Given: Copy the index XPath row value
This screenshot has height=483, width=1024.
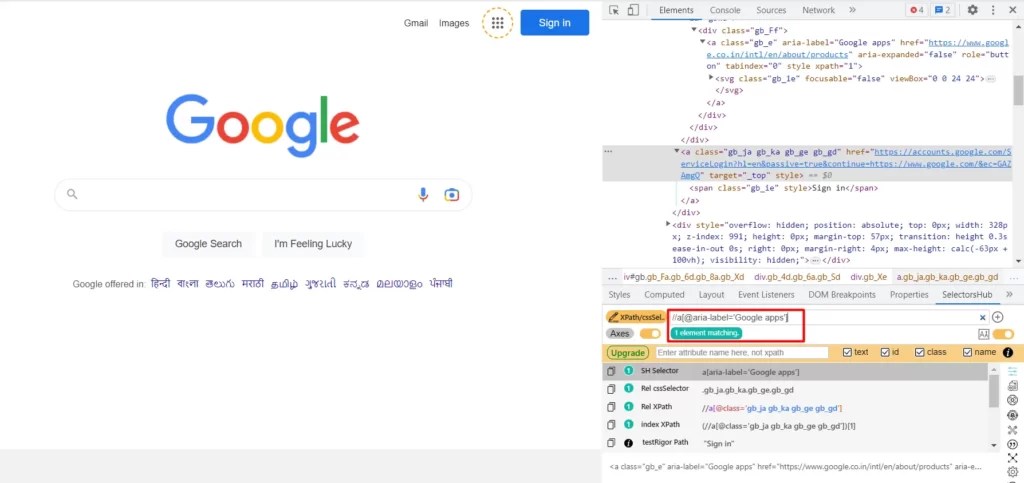Looking at the screenshot, I should 611,424.
